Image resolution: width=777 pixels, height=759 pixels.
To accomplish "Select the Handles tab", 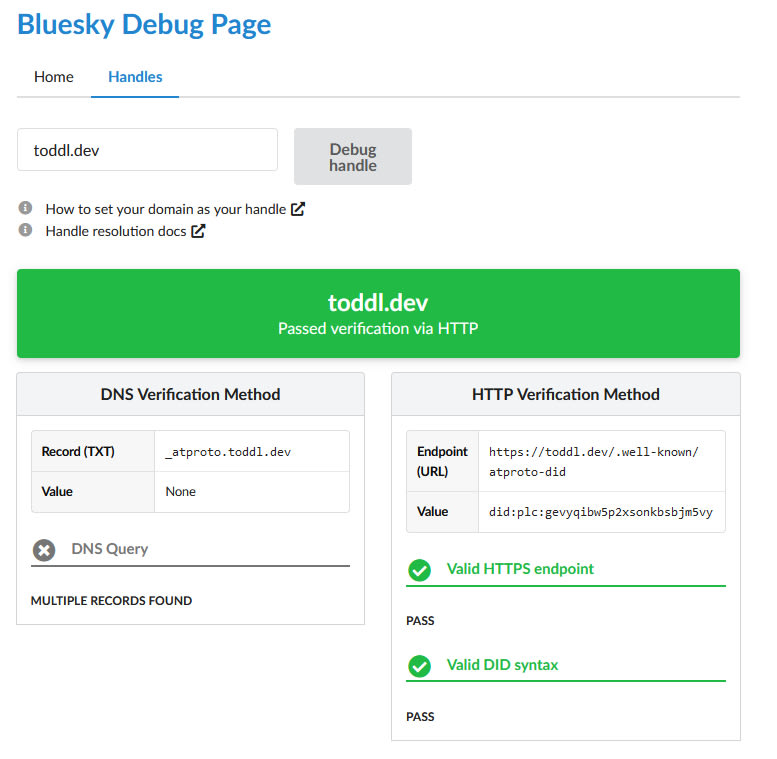I will (135, 77).
